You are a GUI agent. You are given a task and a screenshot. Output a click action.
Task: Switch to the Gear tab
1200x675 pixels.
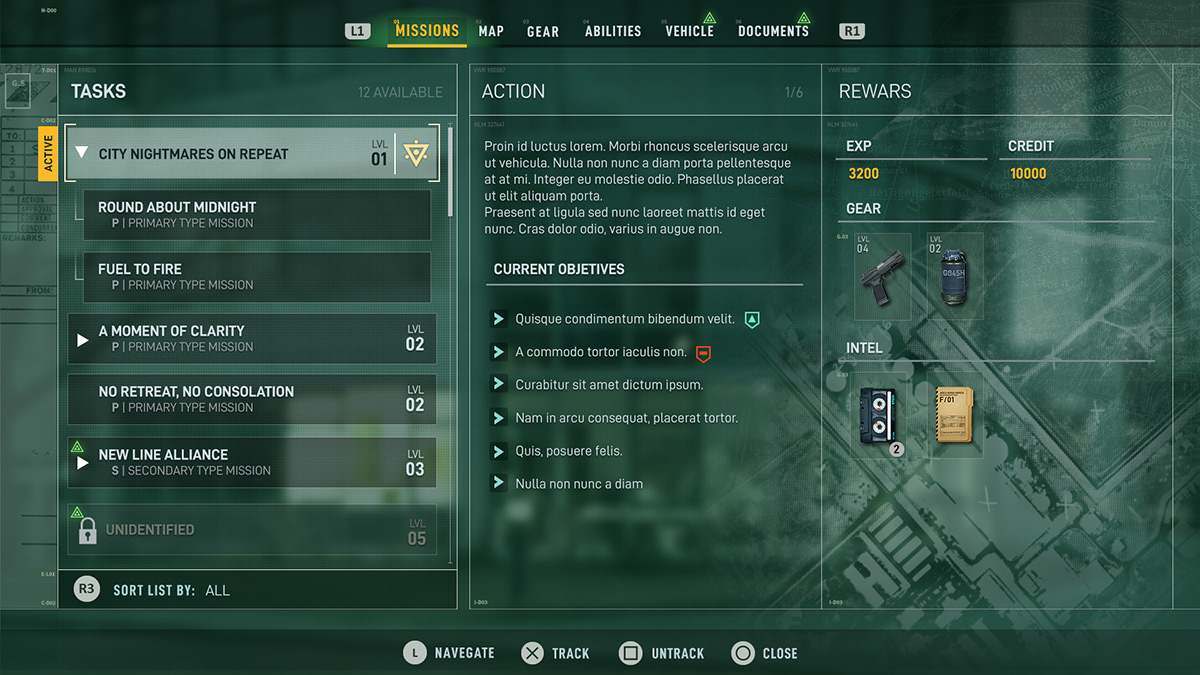(x=543, y=31)
